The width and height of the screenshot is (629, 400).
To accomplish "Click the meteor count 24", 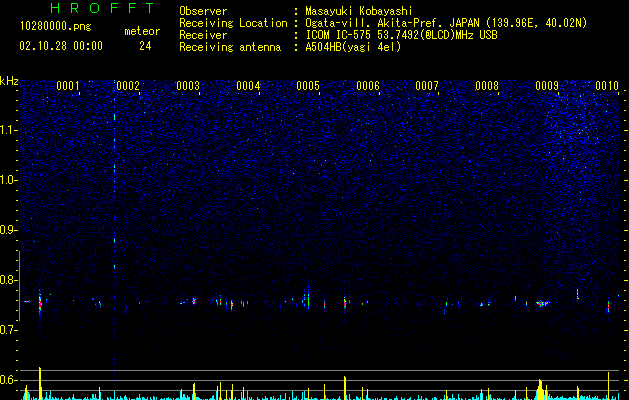I will pyautogui.click(x=145, y=46).
